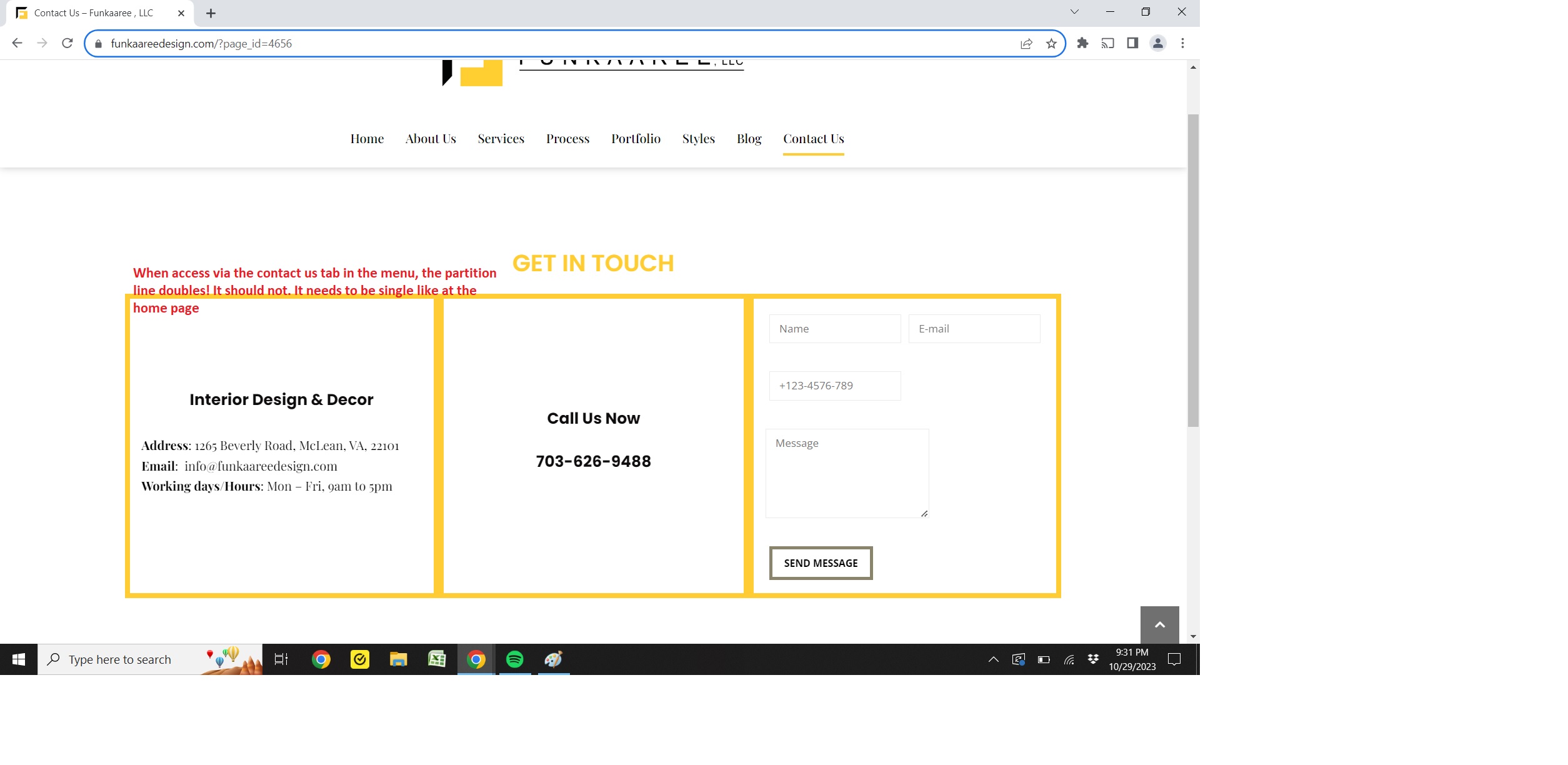This screenshot has height=765, width=1568.
Task: Open the Chrome Extensions puzzle icon
Action: click(x=1082, y=43)
